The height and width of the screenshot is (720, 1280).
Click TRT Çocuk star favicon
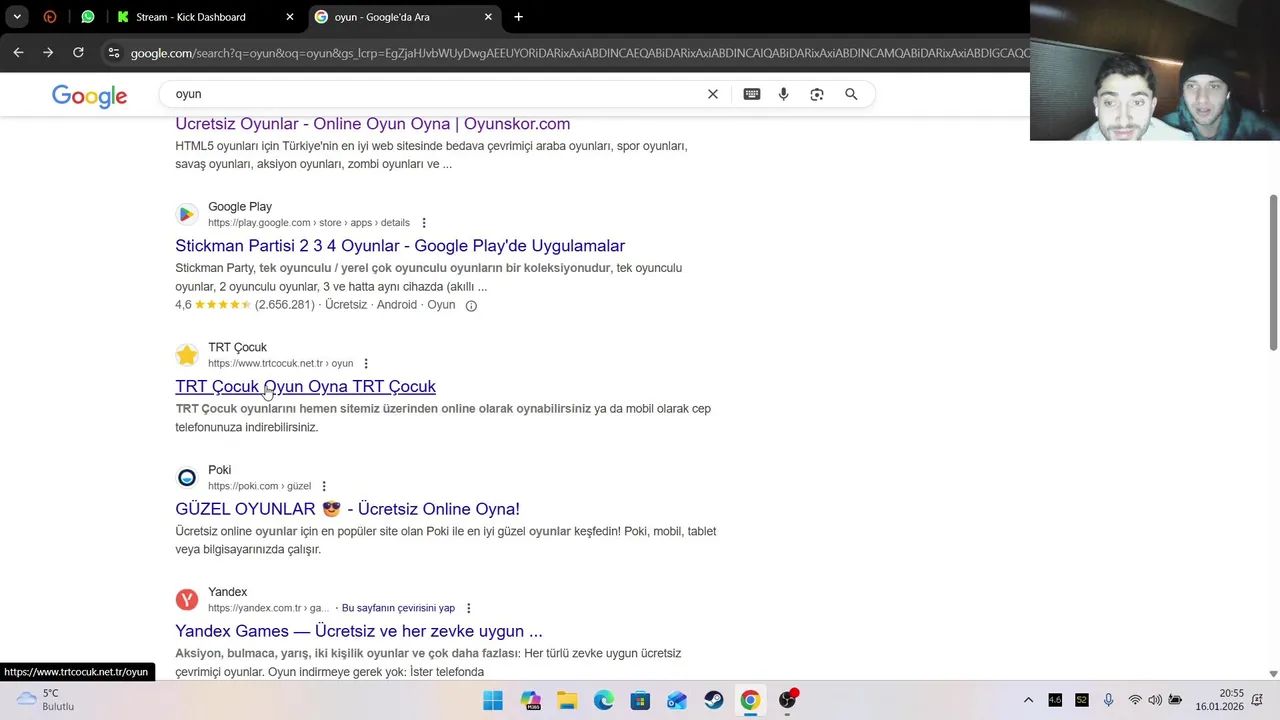tap(186, 355)
